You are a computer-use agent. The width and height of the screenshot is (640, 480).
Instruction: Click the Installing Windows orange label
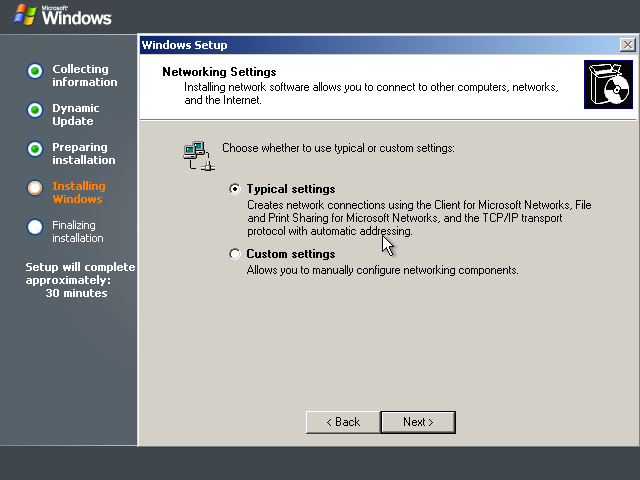click(x=79, y=192)
